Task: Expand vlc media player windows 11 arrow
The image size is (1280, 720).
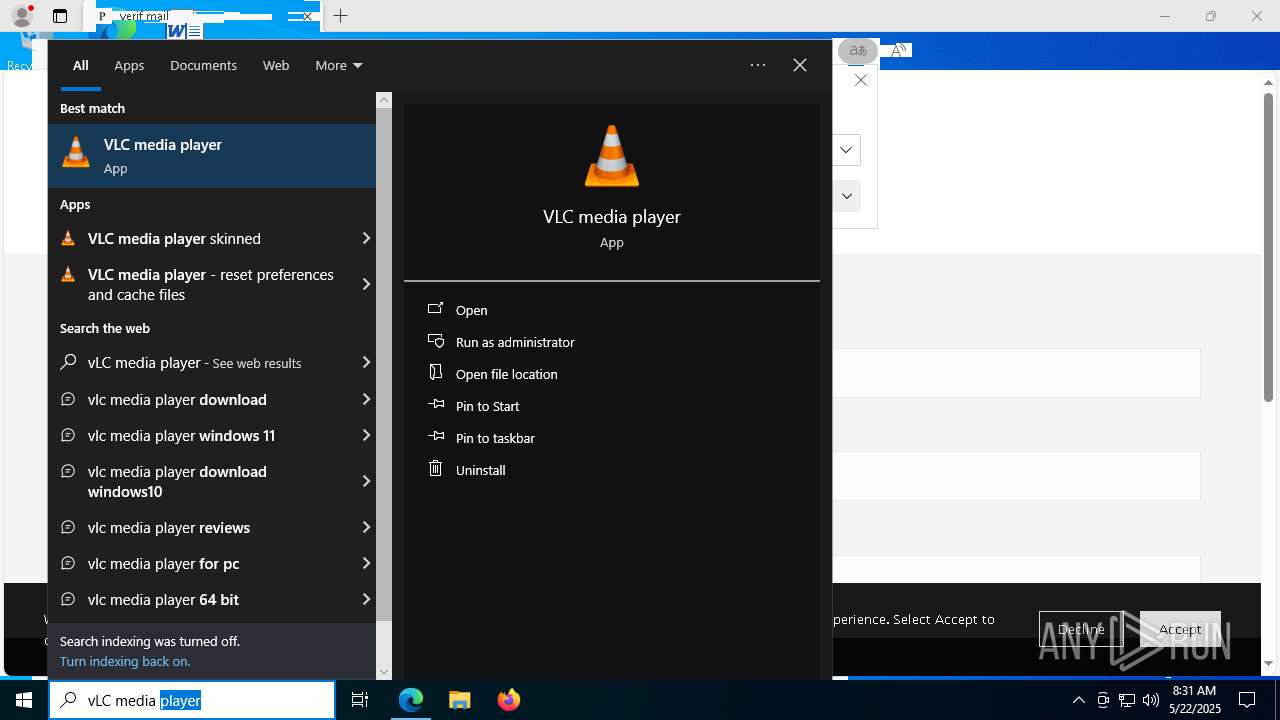Action: tap(366, 436)
